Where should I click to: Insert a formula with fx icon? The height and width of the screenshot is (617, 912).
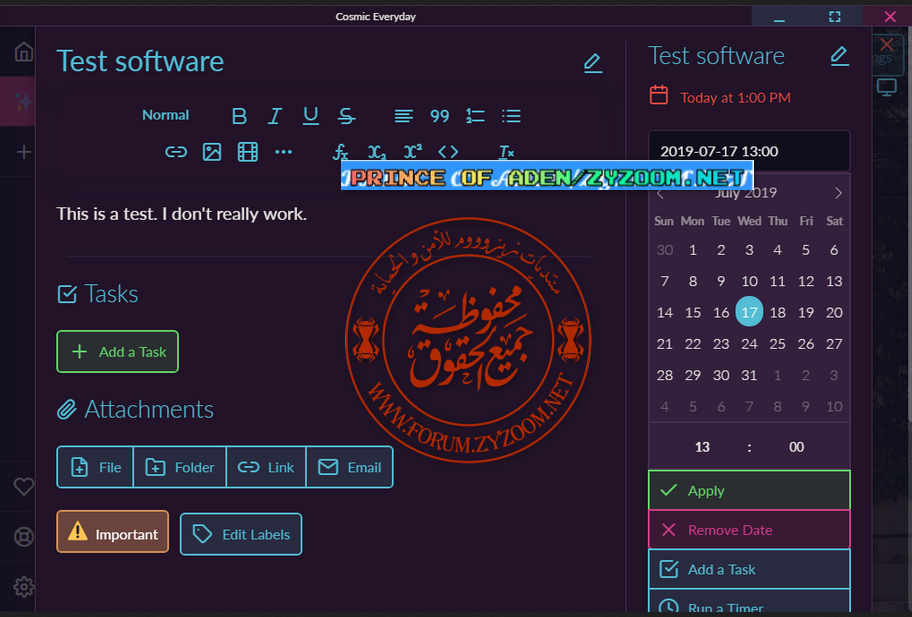[340, 152]
